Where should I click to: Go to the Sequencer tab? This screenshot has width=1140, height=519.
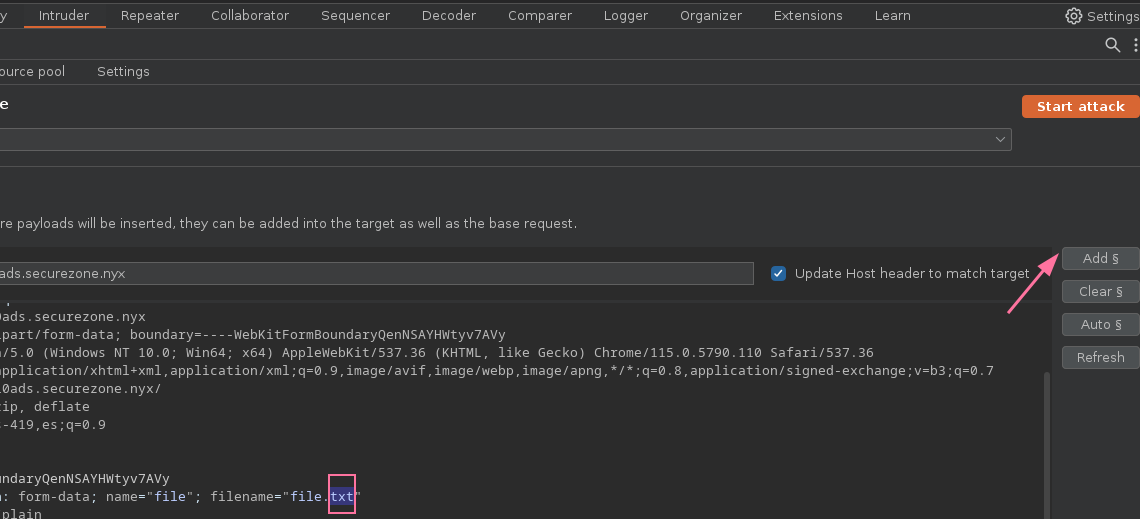tap(355, 16)
